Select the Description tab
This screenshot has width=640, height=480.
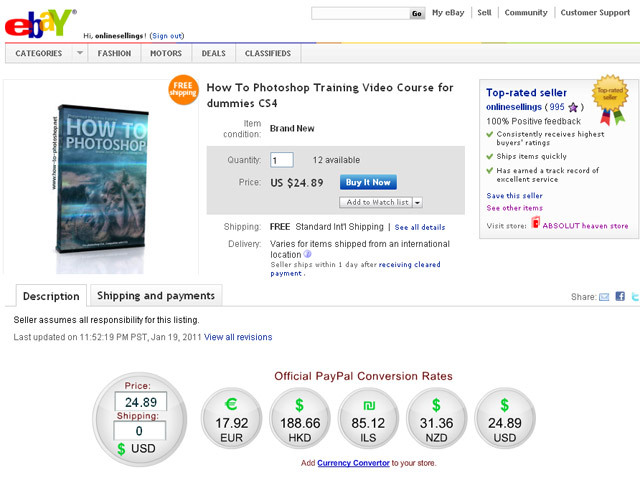click(x=51, y=296)
